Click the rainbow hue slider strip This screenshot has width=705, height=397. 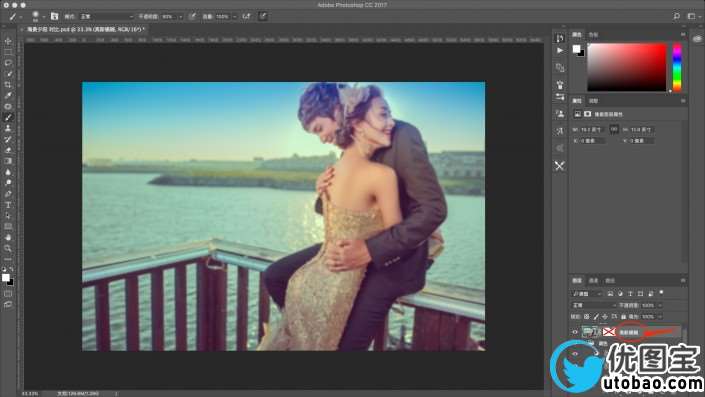click(x=677, y=67)
